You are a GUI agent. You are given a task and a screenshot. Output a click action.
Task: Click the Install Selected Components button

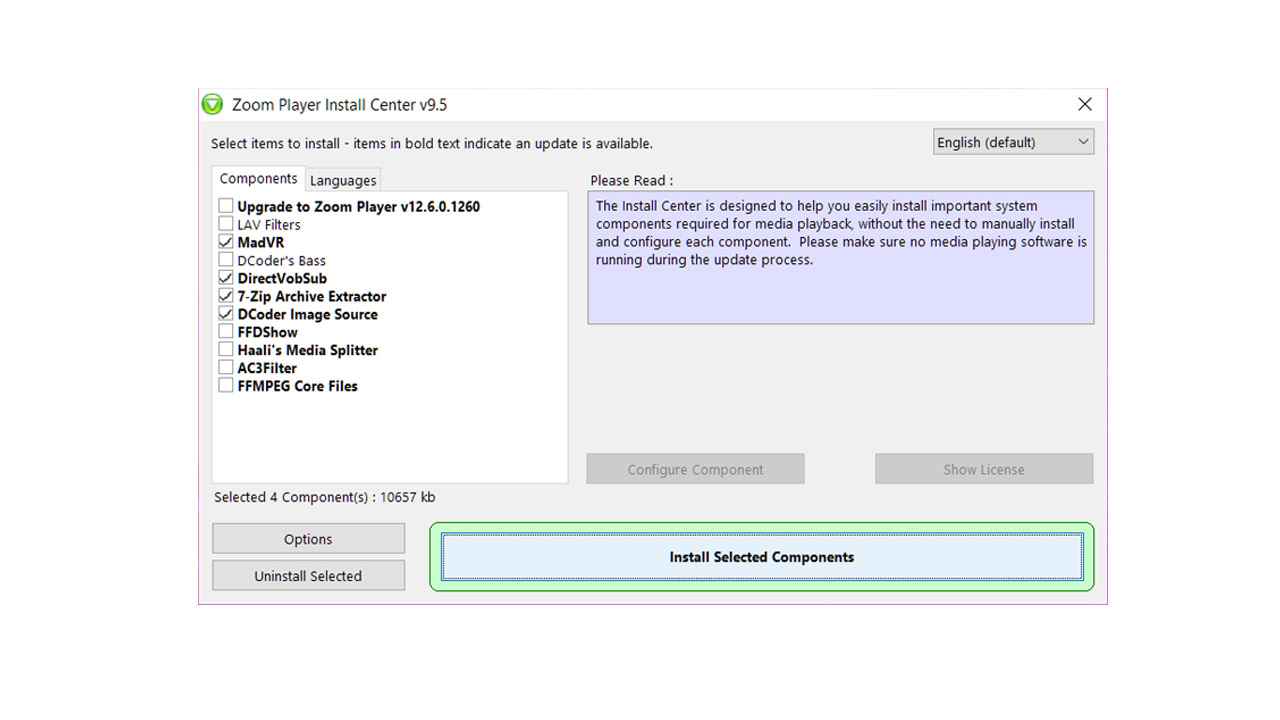(762, 557)
